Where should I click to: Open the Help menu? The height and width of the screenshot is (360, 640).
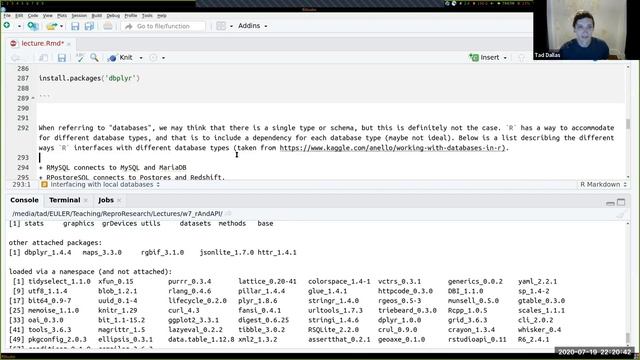(162, 16)
